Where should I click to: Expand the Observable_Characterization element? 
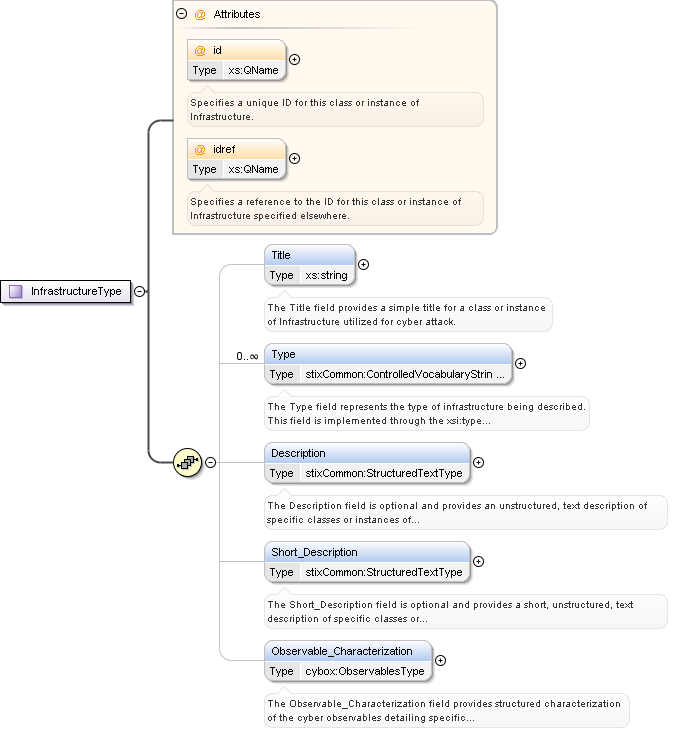(x=441, y=661)
